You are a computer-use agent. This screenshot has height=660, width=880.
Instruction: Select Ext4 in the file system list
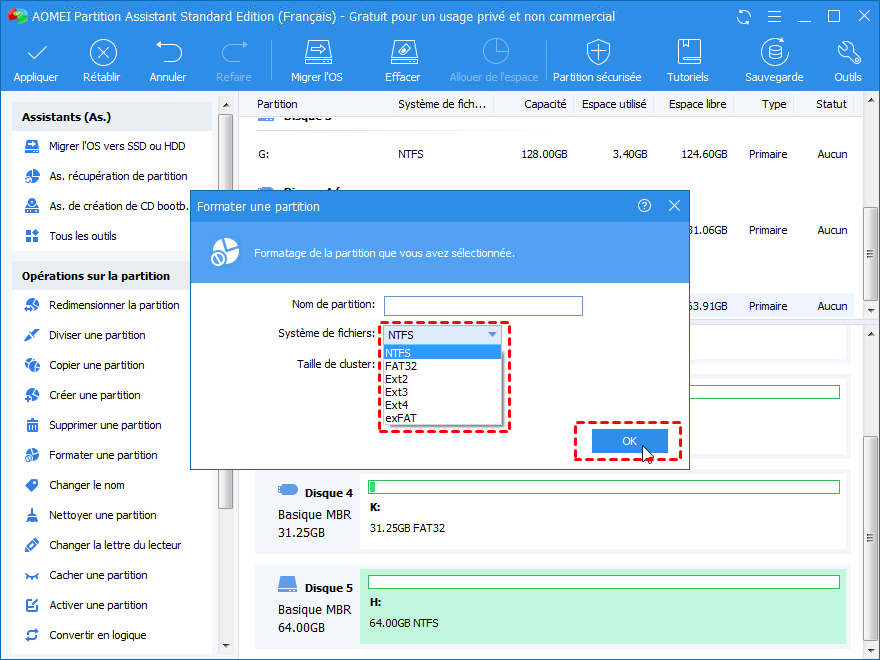(x=397, y=405)
